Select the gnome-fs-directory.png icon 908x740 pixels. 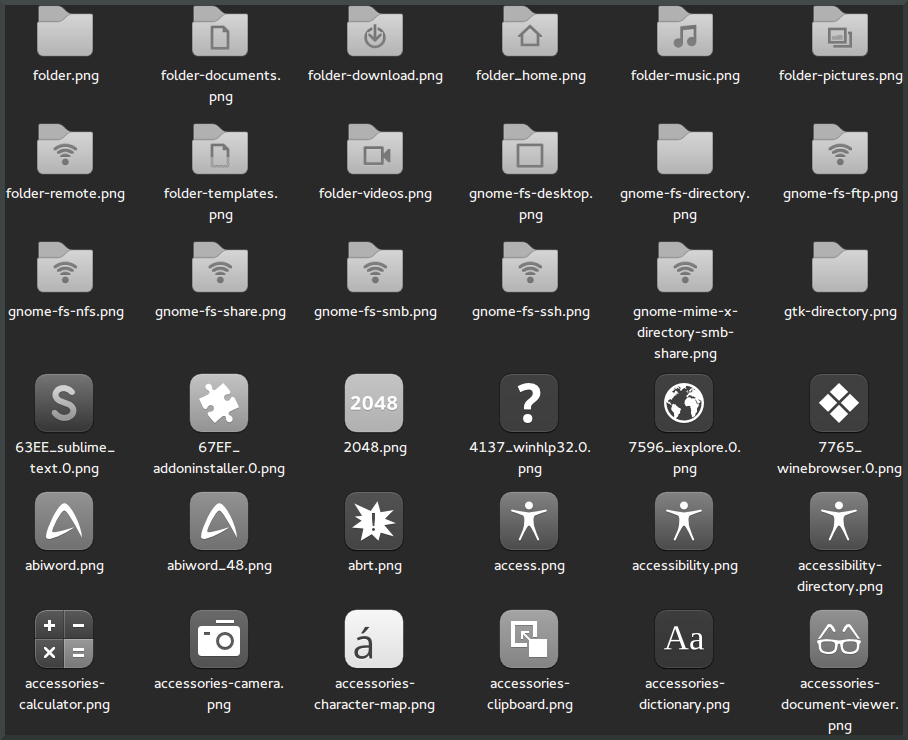pyautogui.click(x=684, y=149)
